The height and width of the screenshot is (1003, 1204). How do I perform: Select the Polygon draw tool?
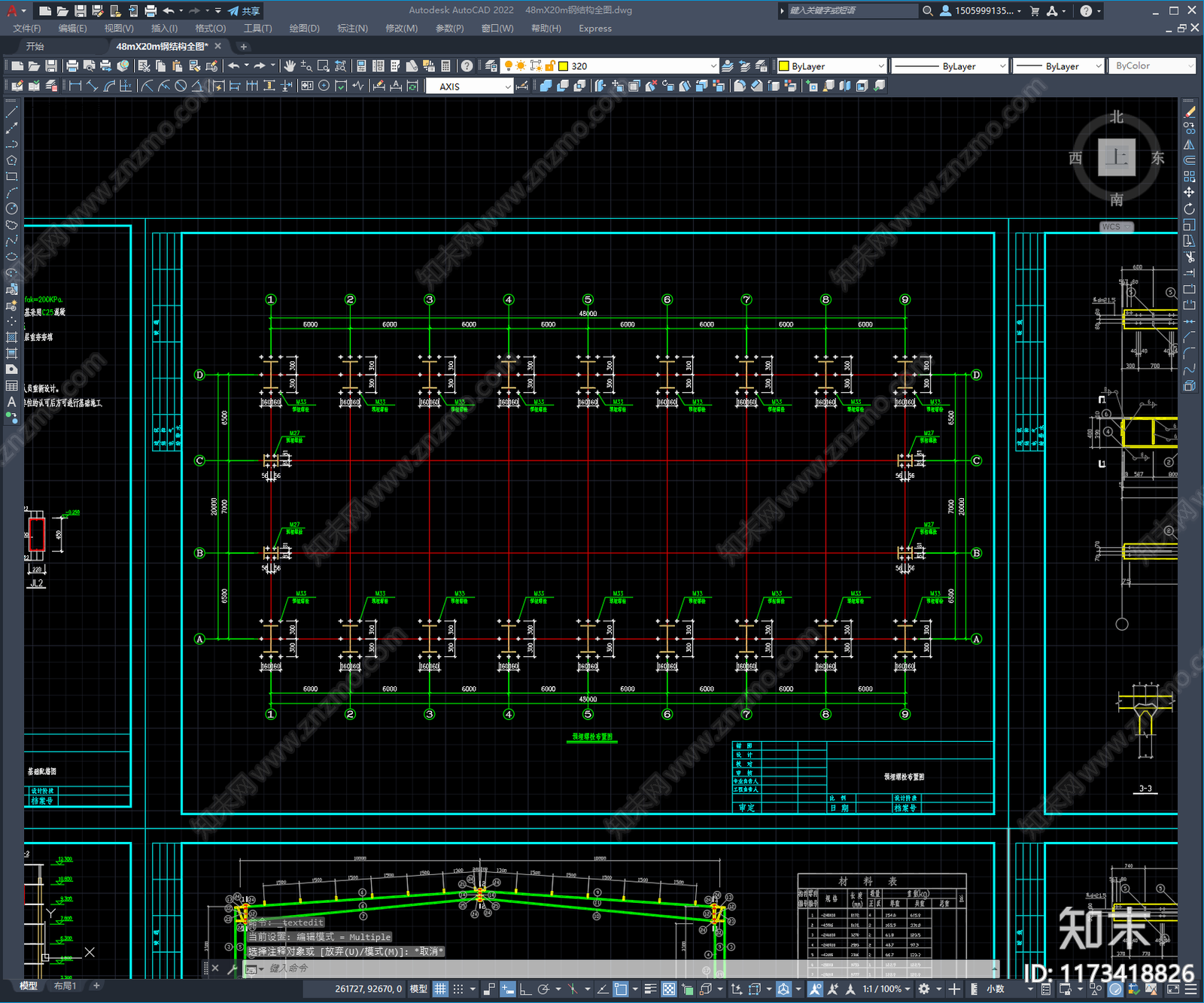11,160
